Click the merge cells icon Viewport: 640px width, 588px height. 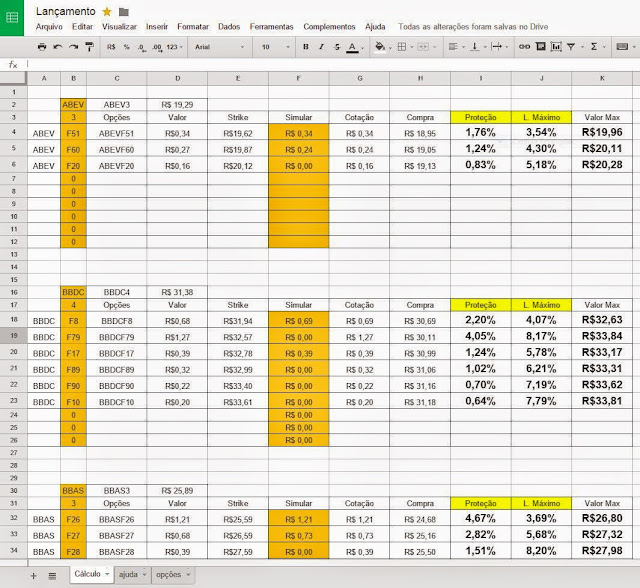(x=422, y=47)
